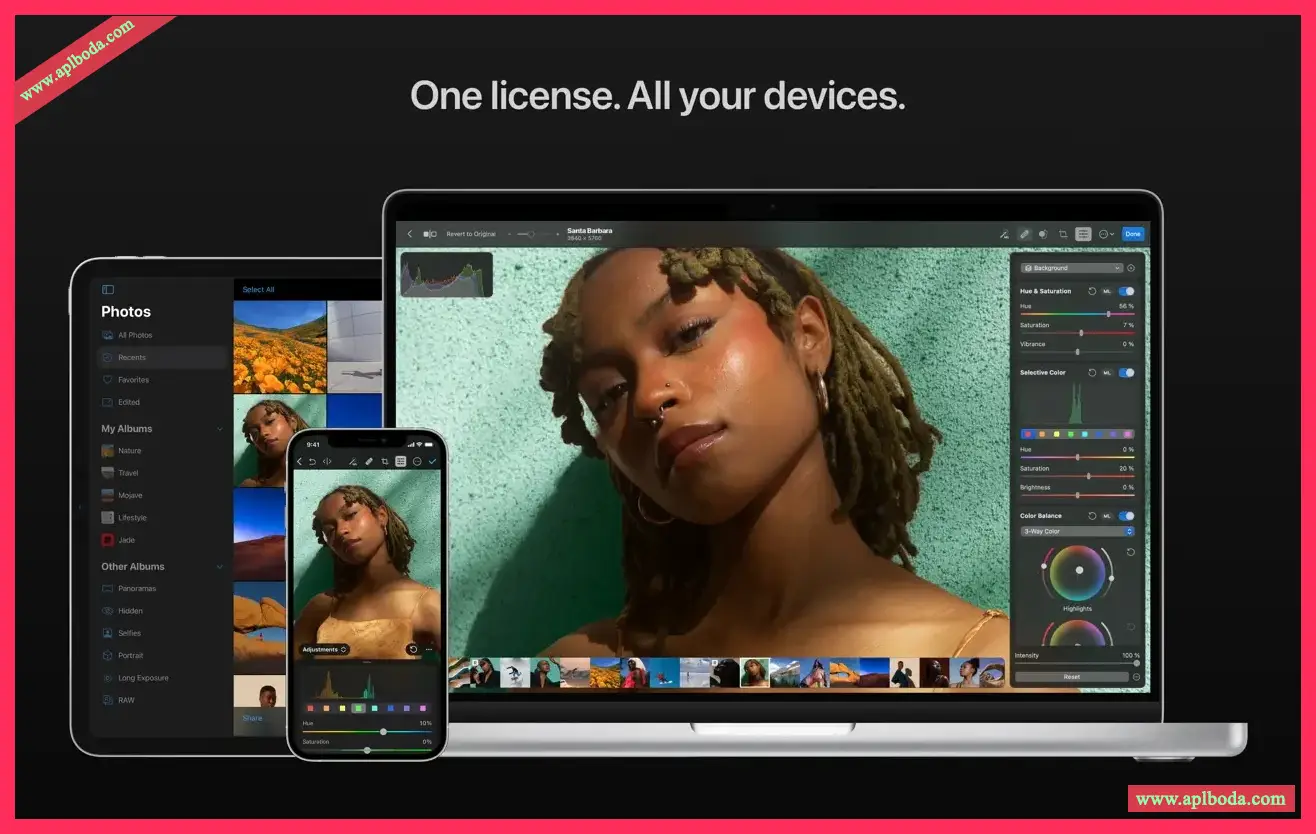
Task: Open the 3-Way Color dropdown
Action: (x=1077, y=531)
